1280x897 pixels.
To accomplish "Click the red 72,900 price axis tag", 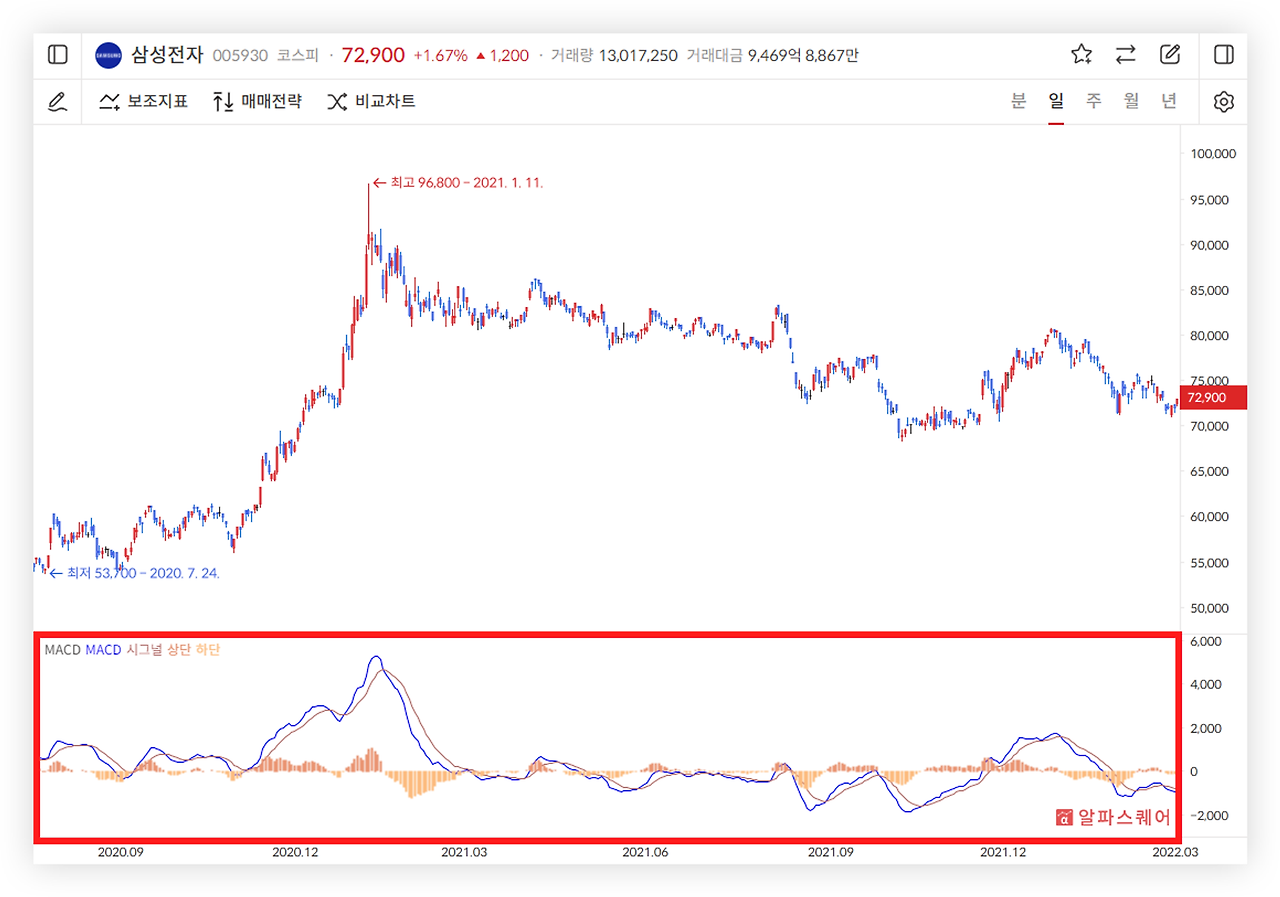I will pyautogui.click(x=1213, y=398).
